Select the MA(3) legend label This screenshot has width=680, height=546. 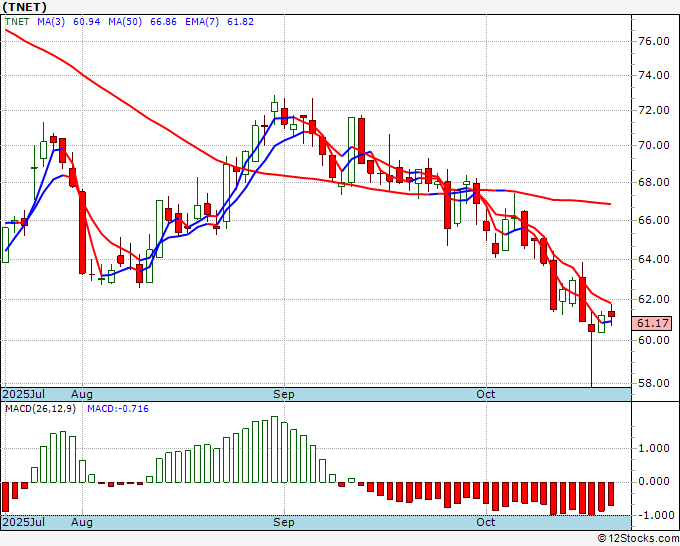[x=51, y=22]
